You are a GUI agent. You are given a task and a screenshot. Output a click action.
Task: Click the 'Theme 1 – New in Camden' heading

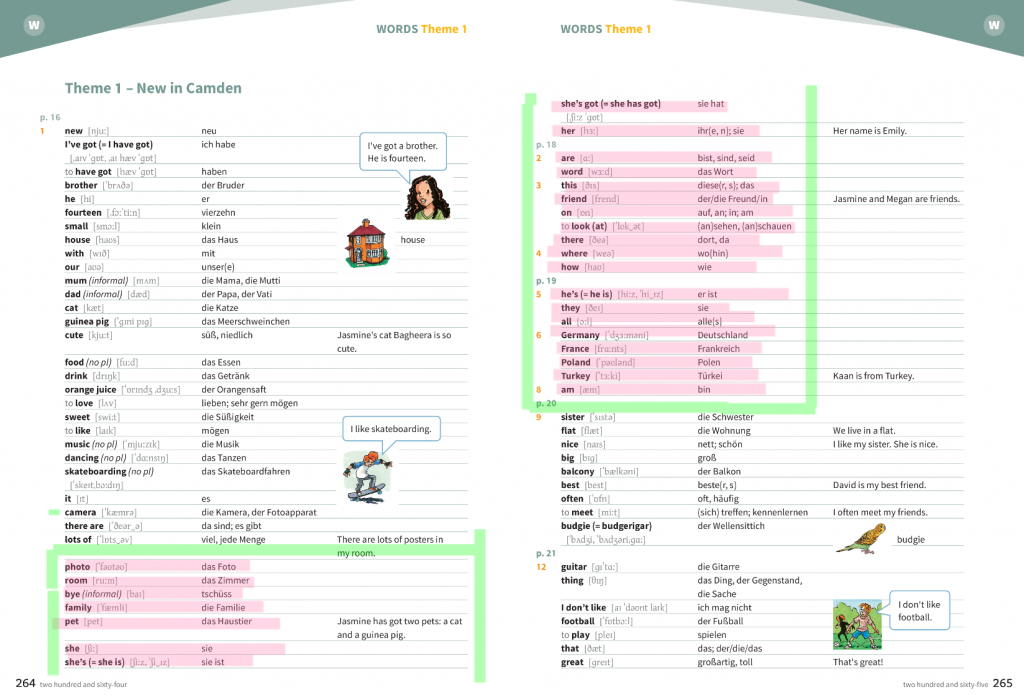[x=153, y=88]
